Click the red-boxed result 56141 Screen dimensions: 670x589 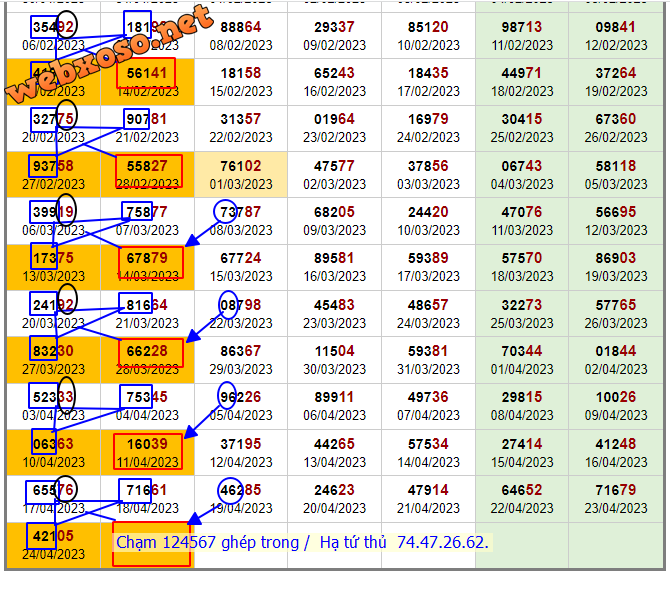click(146, 73)
